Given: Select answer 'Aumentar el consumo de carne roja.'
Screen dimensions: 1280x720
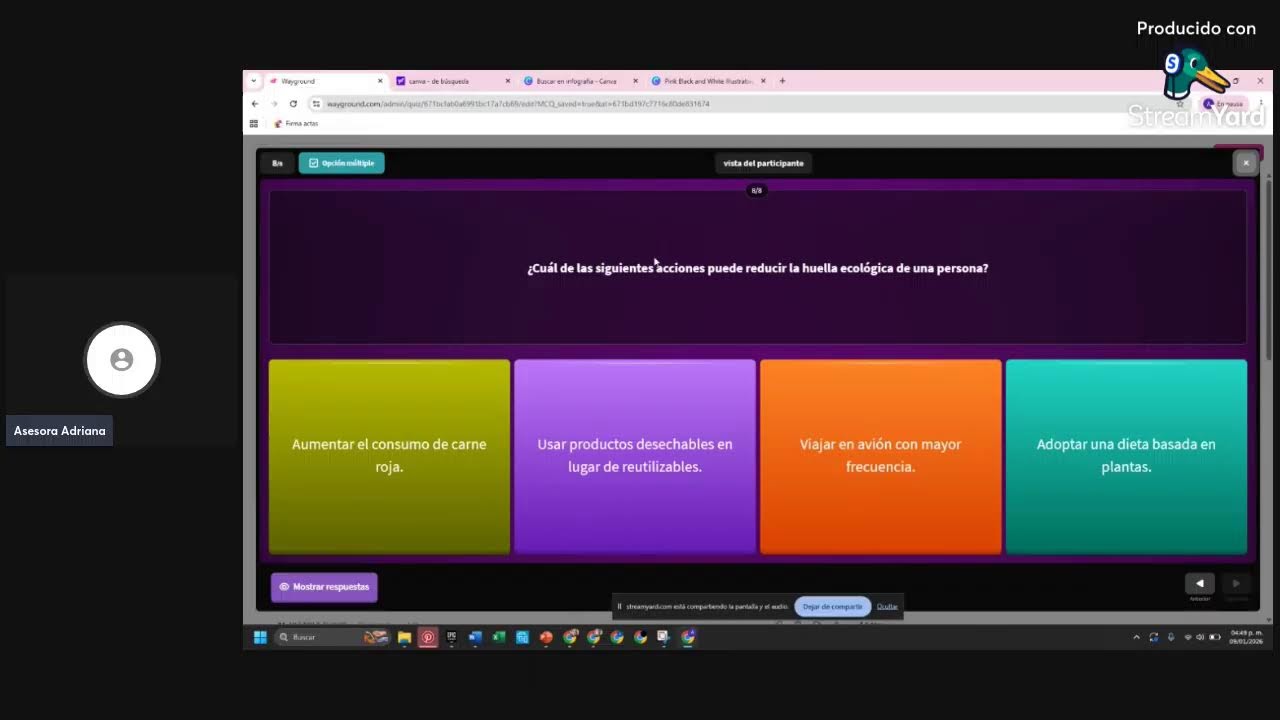Looking at the screenshot, I should point(389,456).
